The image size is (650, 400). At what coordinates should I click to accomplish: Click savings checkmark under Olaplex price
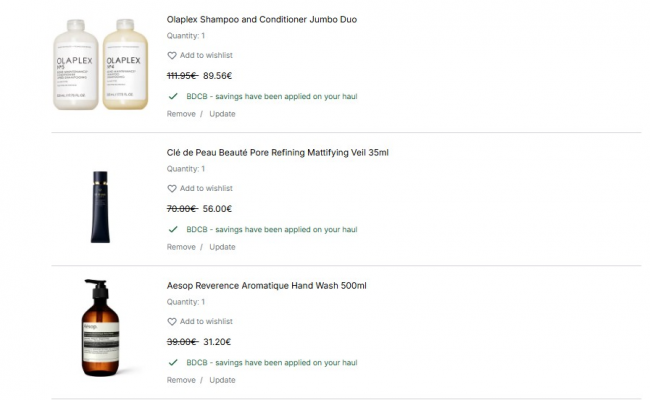(x=173, y=97)
